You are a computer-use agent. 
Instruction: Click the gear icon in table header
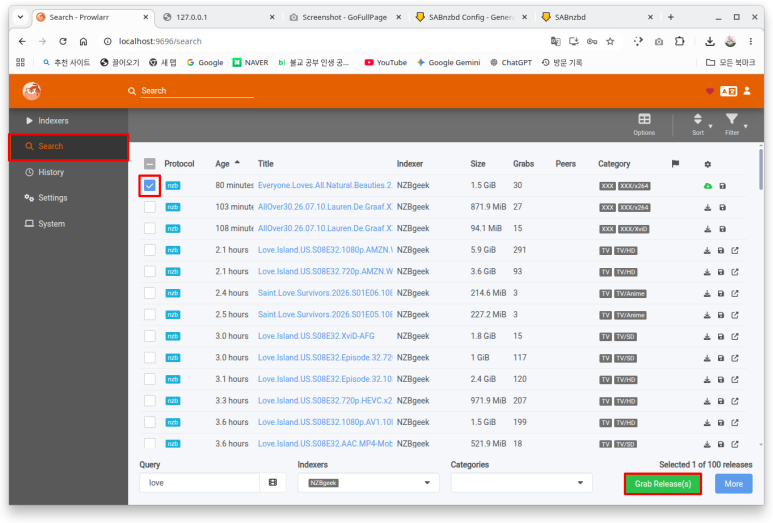(708, 164)
